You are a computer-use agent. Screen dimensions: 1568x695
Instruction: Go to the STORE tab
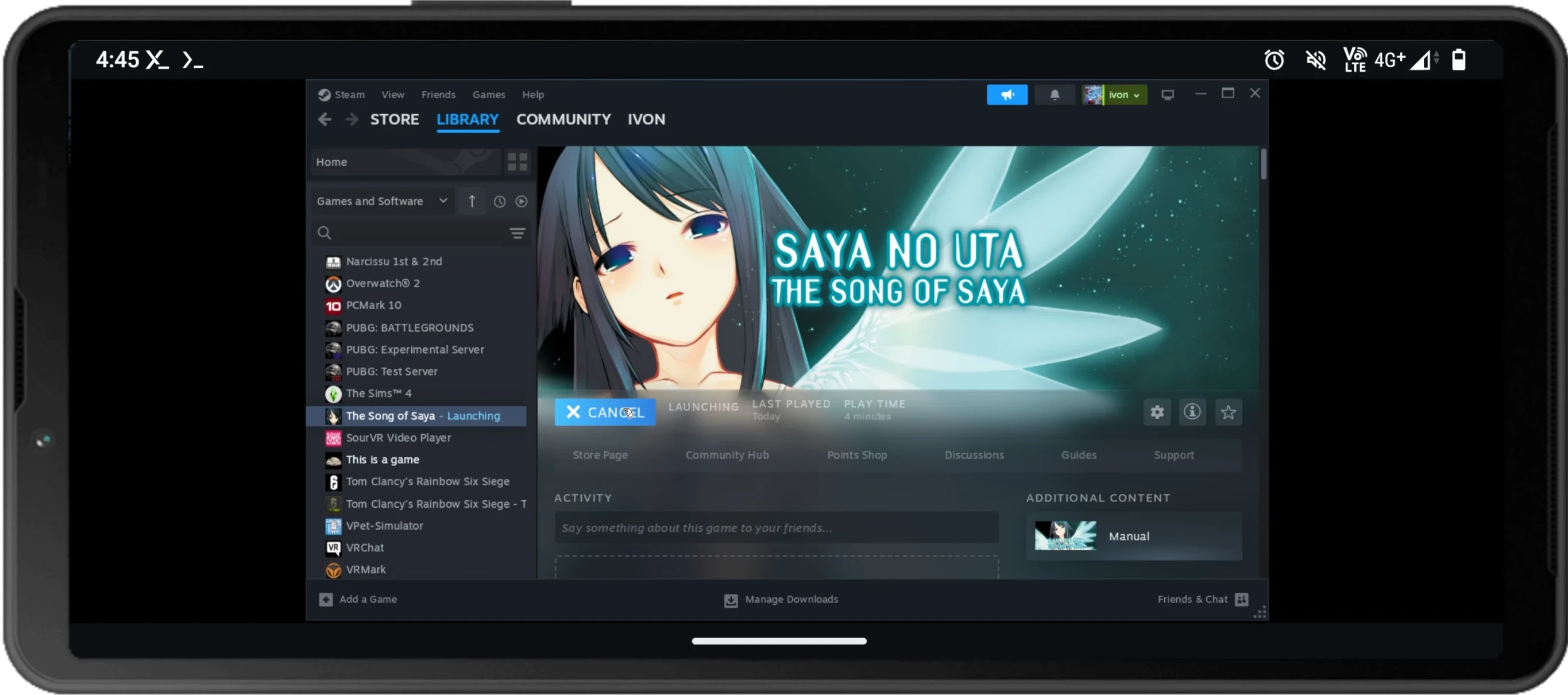[394, 119]
